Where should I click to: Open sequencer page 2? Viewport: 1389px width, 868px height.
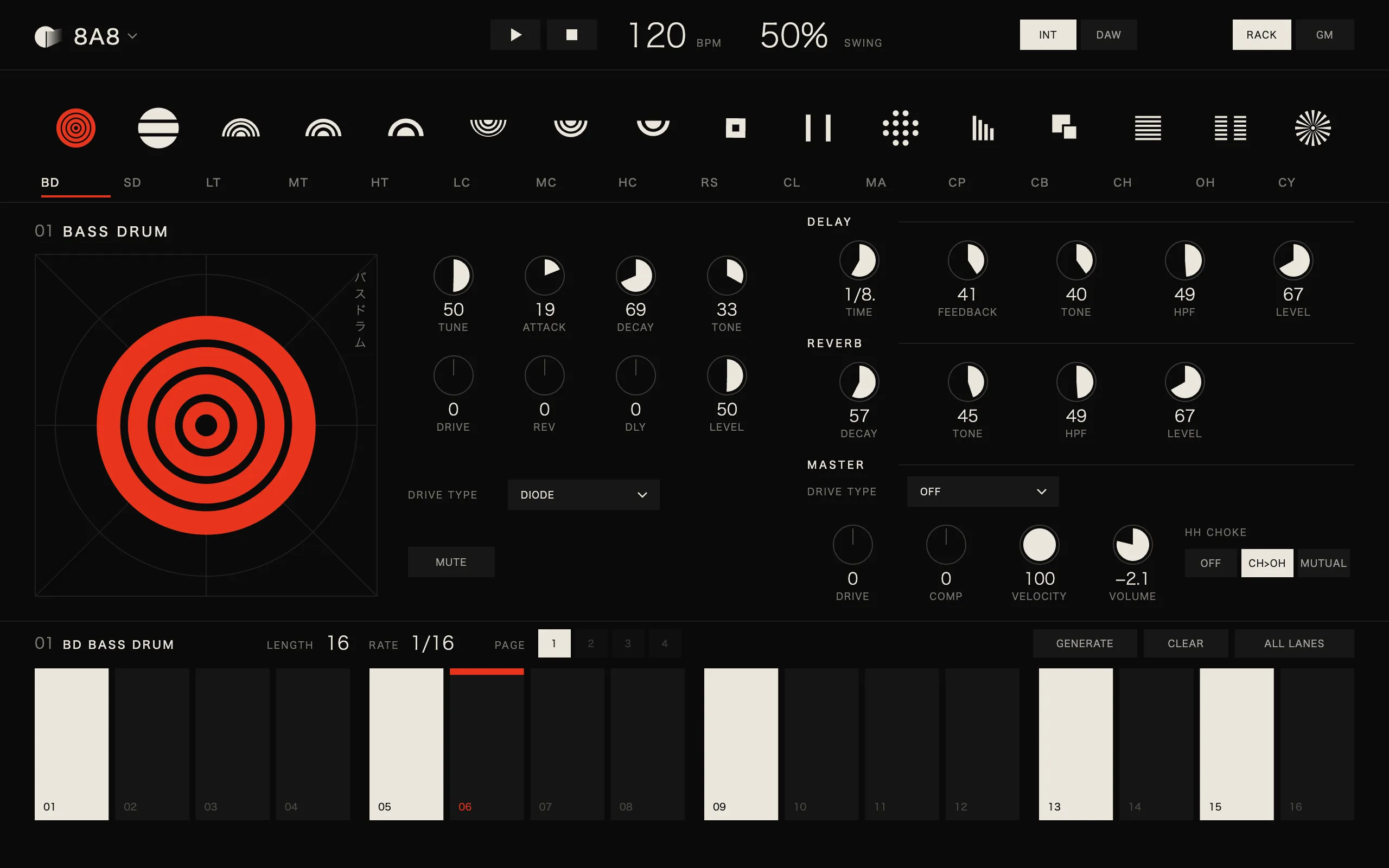591,643
